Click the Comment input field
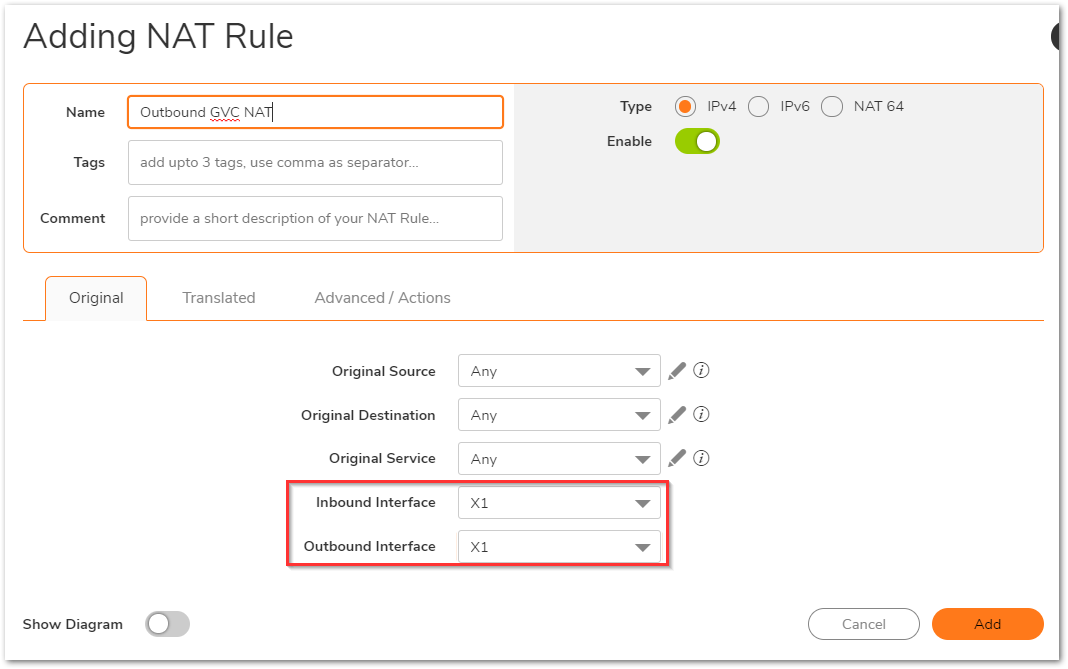1068x669 pixels. (x=315, y=218)
